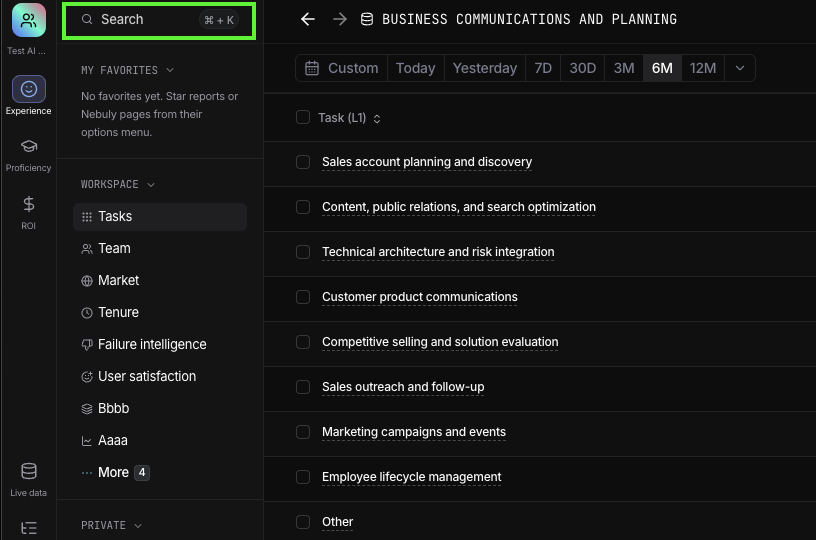Open more date range options dropdown
The width and height of the screenshot is (816, 540).
pyautogui.click(x=740, y=68)
